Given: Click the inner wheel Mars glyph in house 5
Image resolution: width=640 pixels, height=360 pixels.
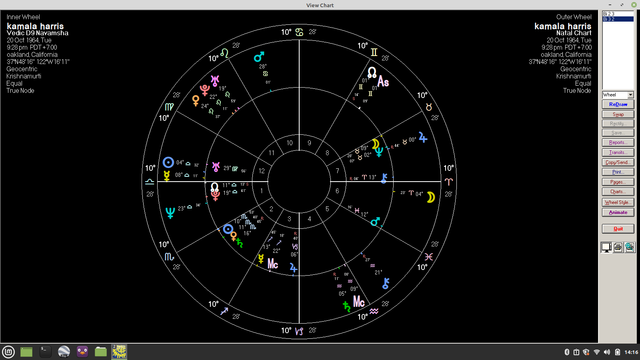Looking at the screenshot, I should 375,222.
